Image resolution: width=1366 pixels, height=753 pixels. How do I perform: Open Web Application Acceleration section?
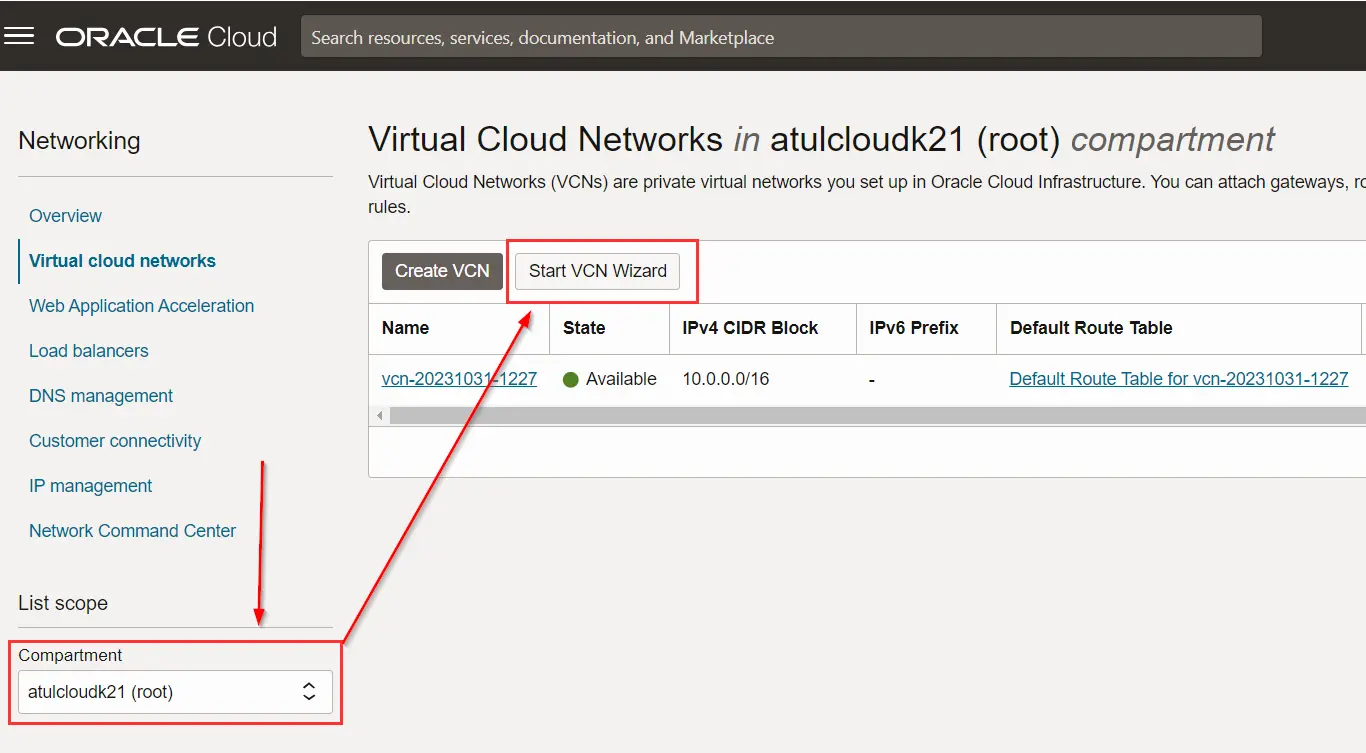click(x=141, y=306)
